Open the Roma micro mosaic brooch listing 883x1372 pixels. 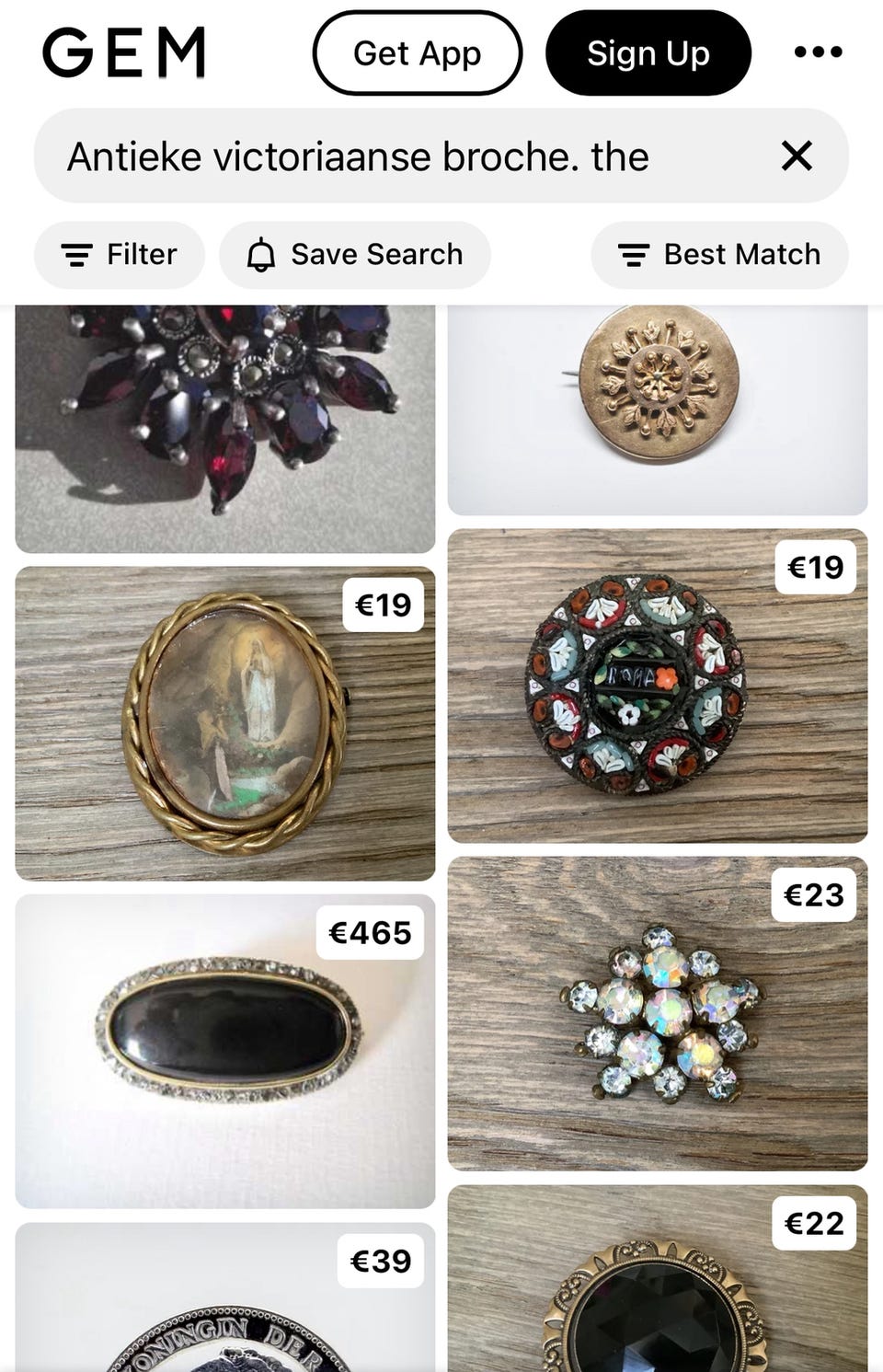658,686
